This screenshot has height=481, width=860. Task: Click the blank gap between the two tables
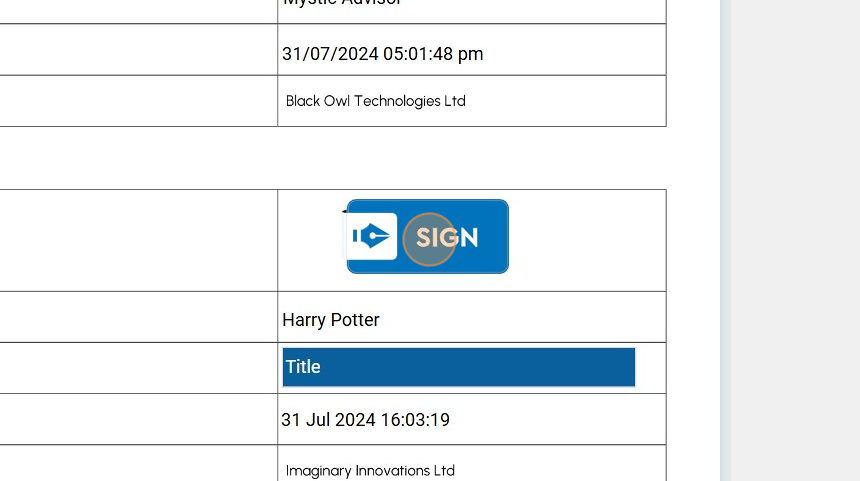(330, 158)
